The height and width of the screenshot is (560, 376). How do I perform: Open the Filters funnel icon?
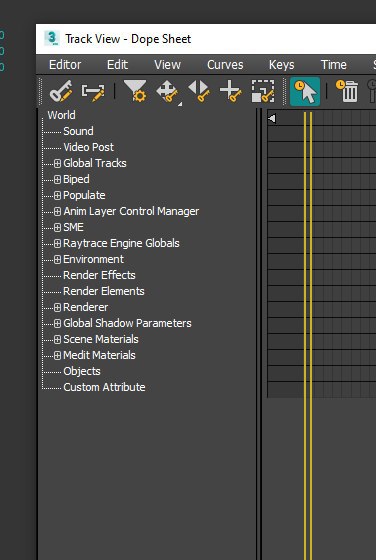(135, 91)
